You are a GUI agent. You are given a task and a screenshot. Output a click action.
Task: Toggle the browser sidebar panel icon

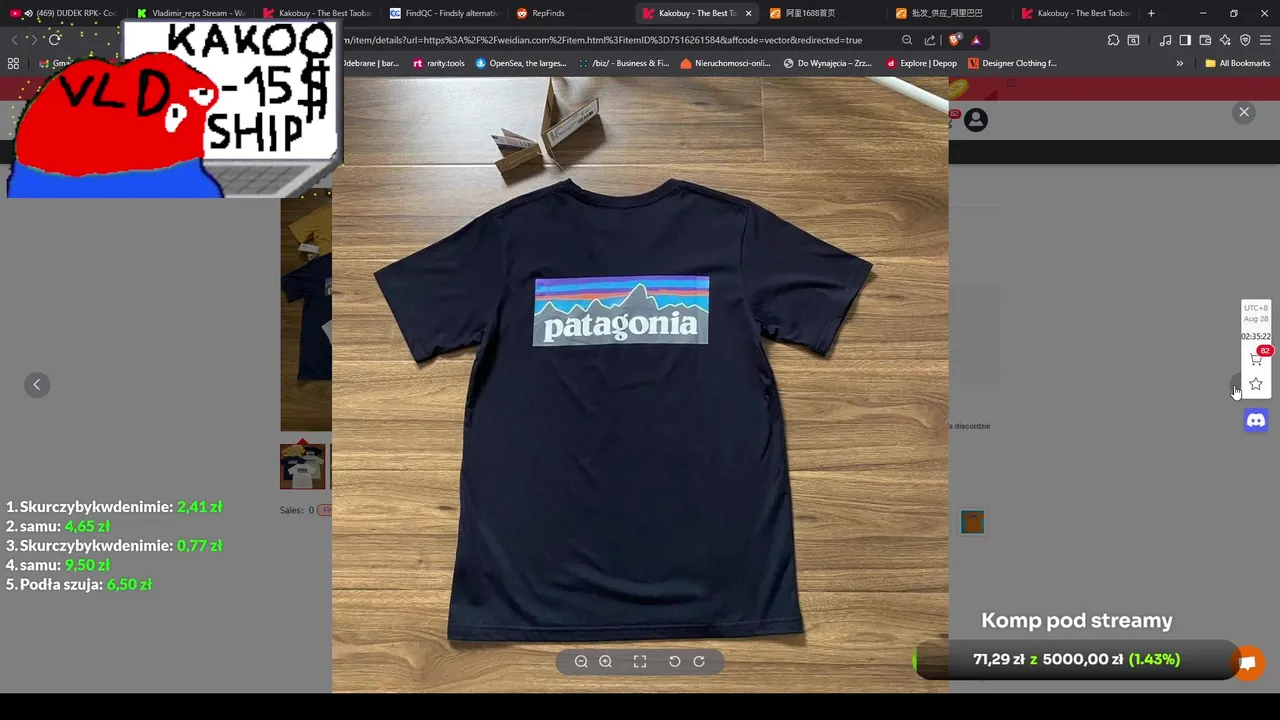1185,40
